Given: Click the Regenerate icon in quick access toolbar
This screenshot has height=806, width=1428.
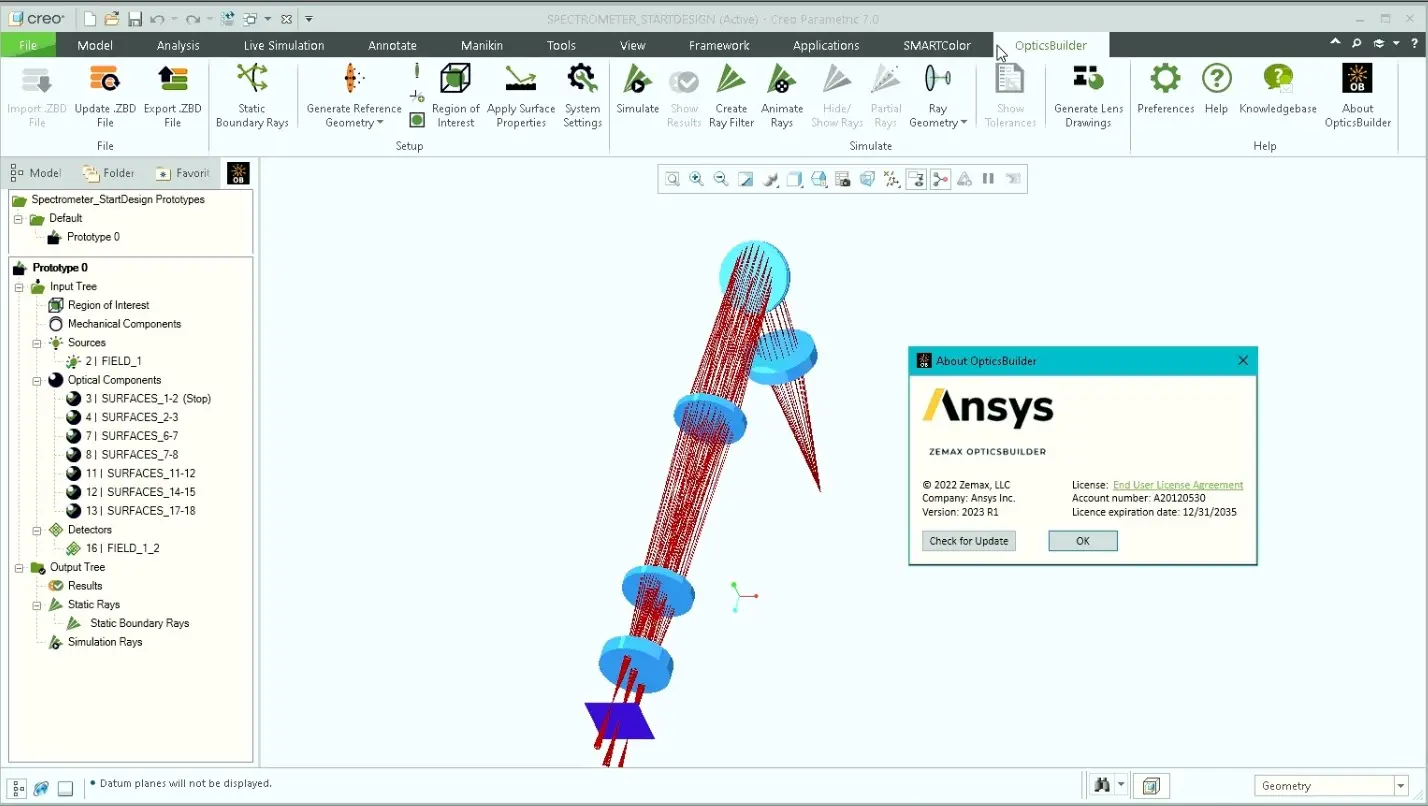Looking at the screenshot, I should 227,19.
